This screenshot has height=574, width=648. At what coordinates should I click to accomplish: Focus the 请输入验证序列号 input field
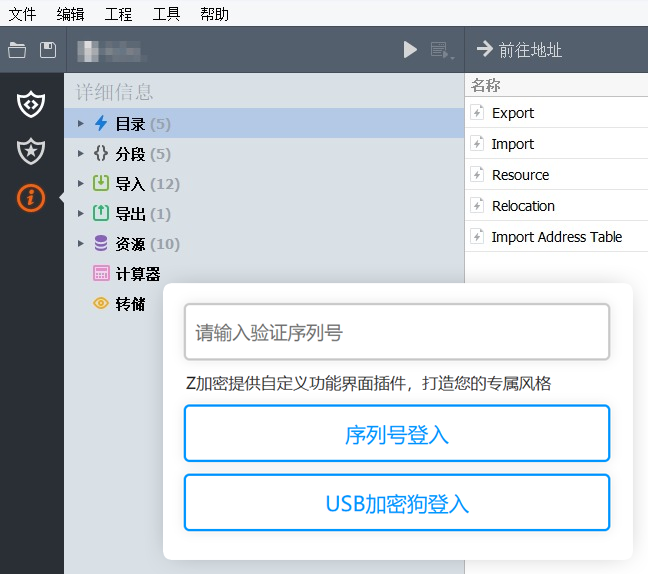pos(397,332)
